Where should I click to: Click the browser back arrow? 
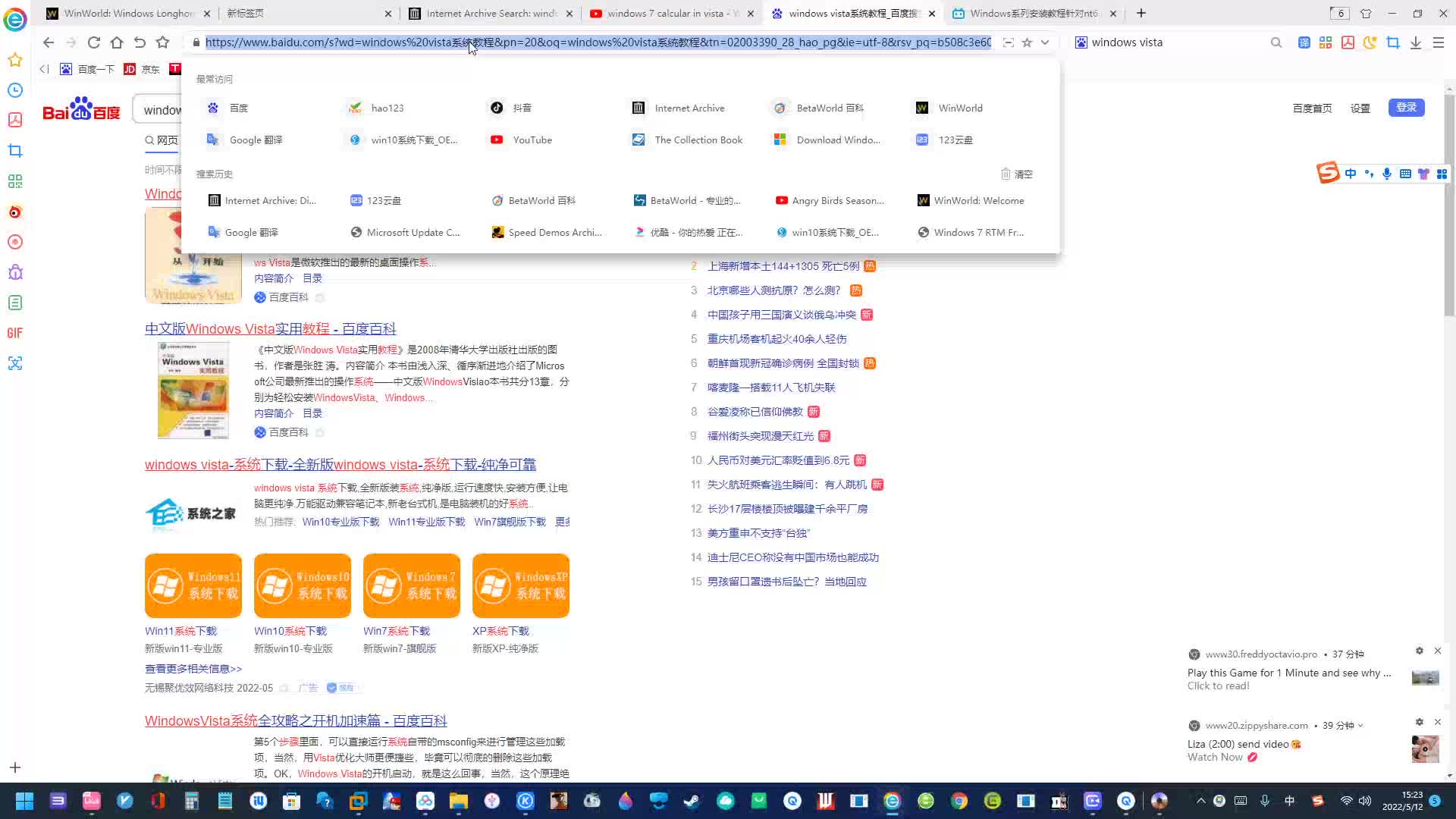coord(49,42)
